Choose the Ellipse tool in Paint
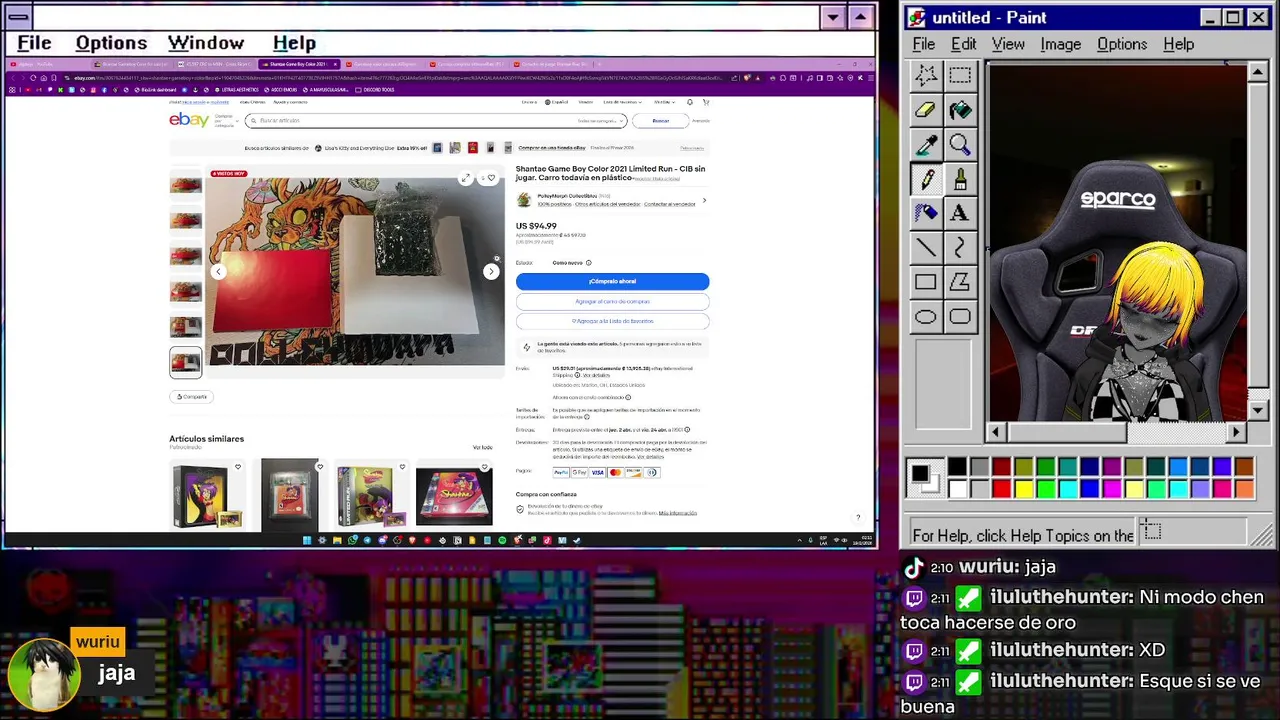 (x=926, y=317)
